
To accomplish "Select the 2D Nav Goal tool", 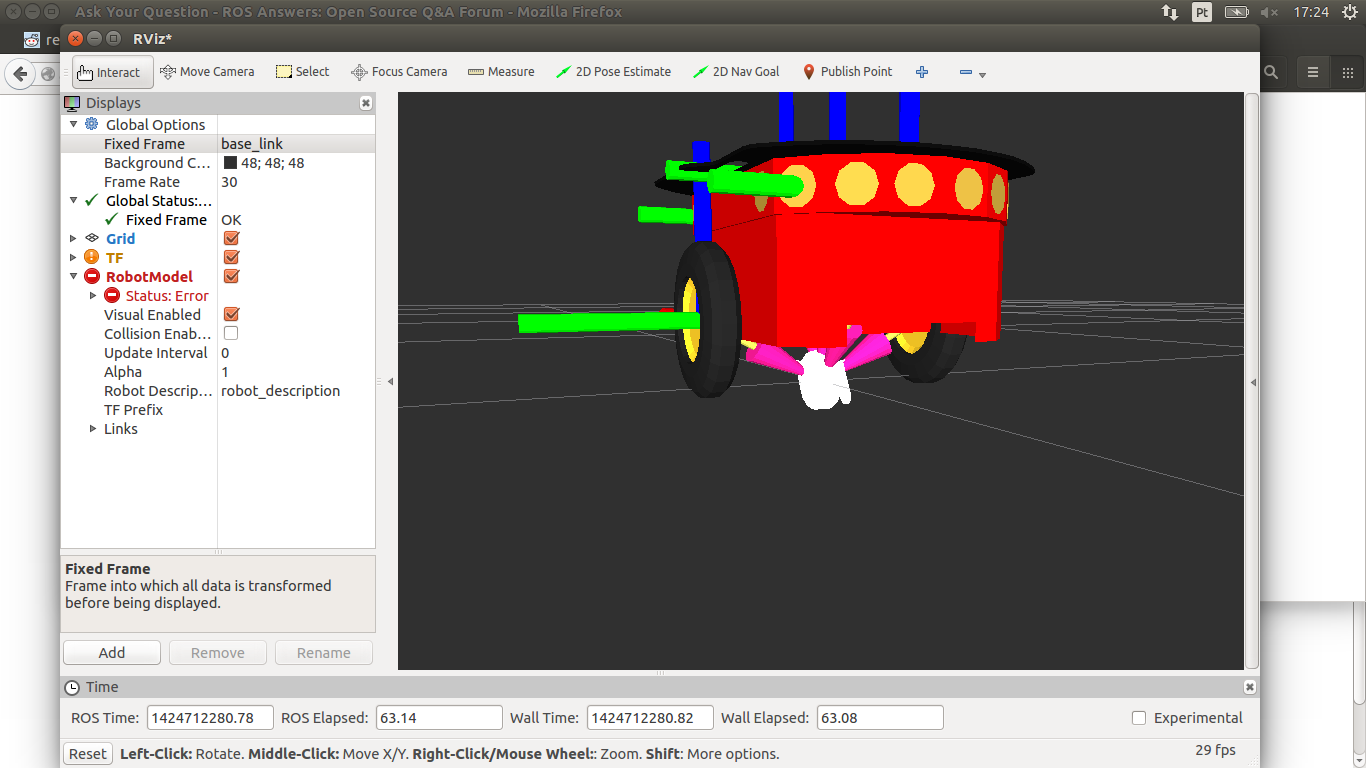I will pyautogui.click(x=736, y=72).
